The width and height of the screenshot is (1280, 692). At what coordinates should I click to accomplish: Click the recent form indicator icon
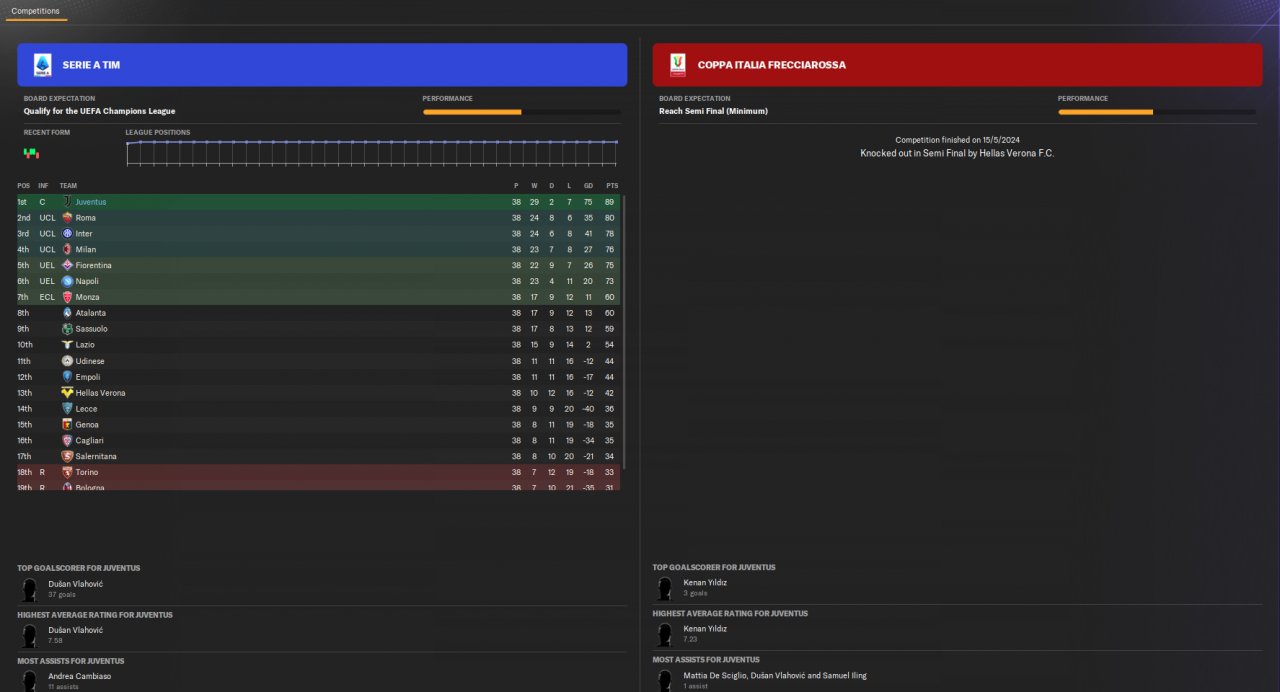tap(31, 153)
